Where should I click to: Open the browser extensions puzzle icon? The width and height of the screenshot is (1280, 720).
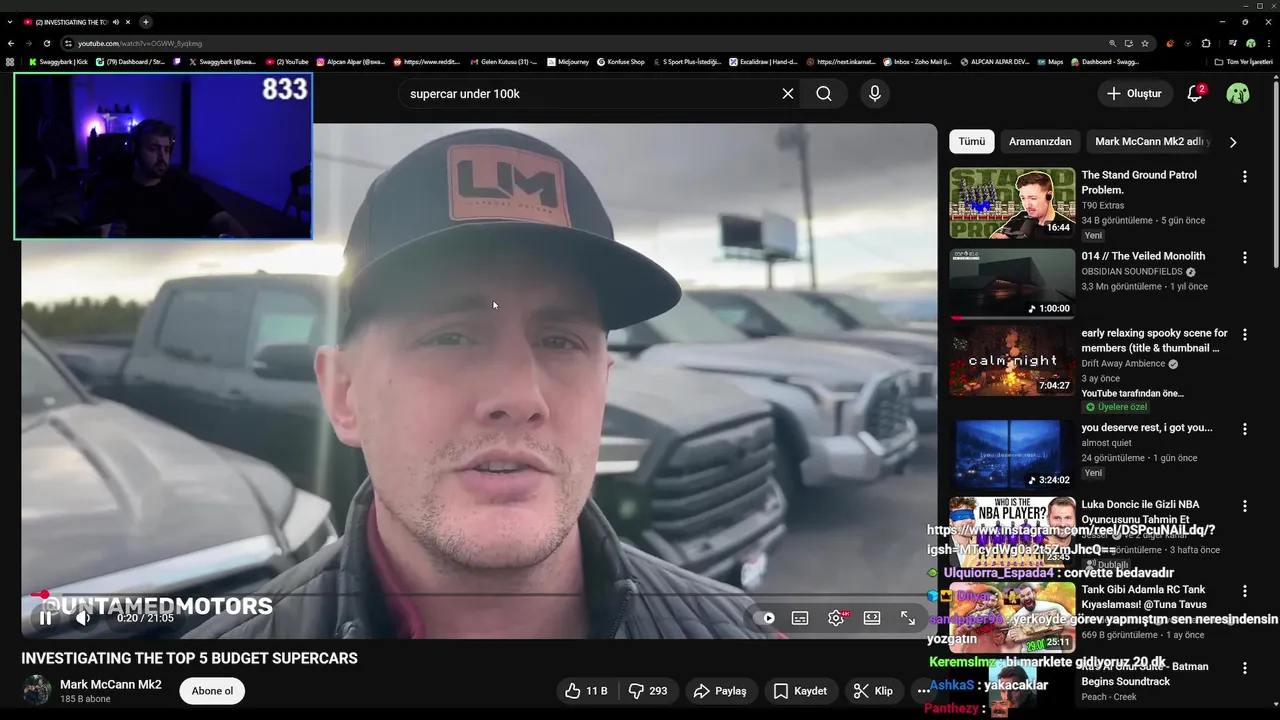(1206, 43)
